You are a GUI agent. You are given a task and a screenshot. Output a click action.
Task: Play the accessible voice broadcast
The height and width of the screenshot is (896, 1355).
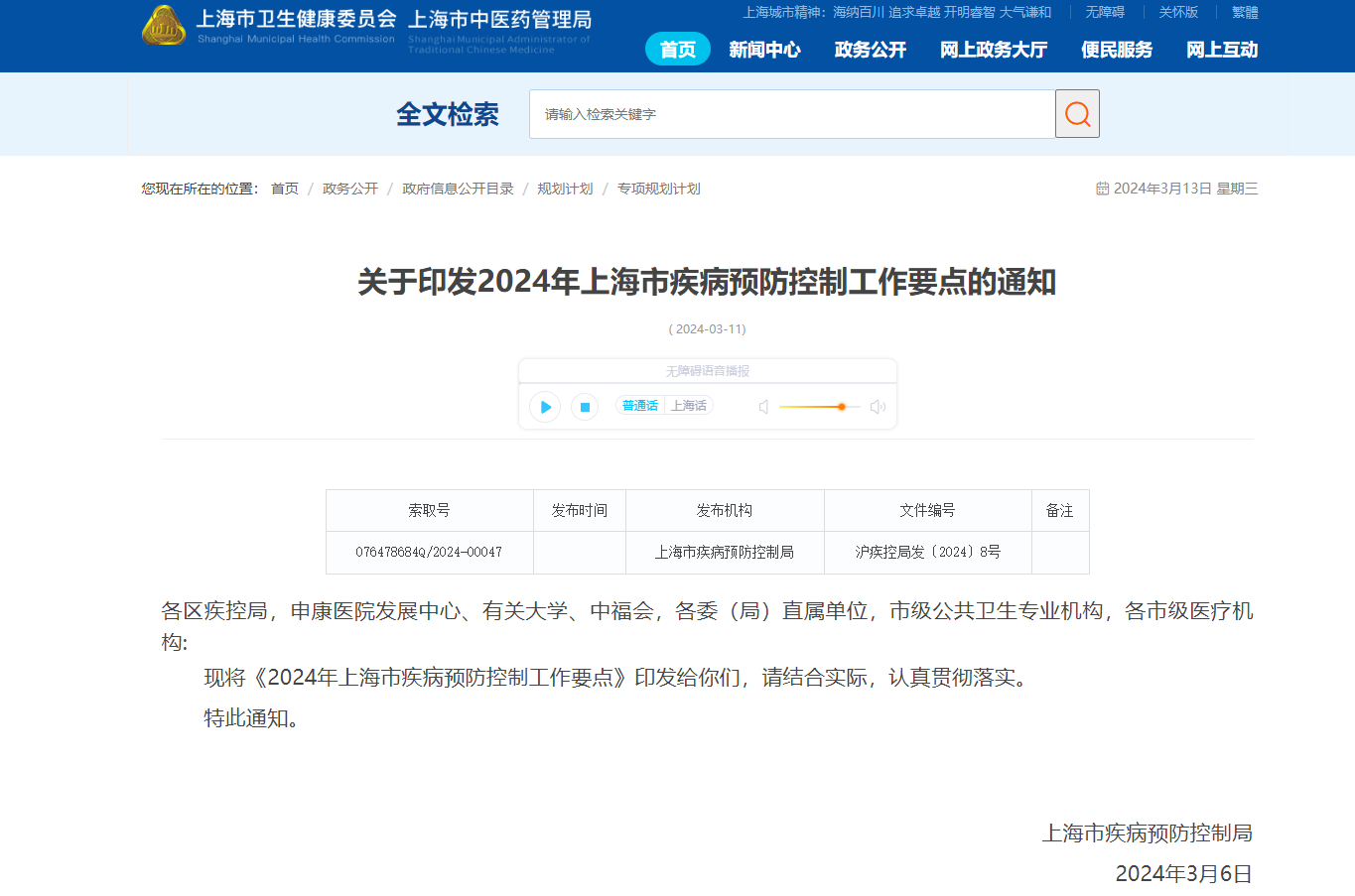(545, 407)
